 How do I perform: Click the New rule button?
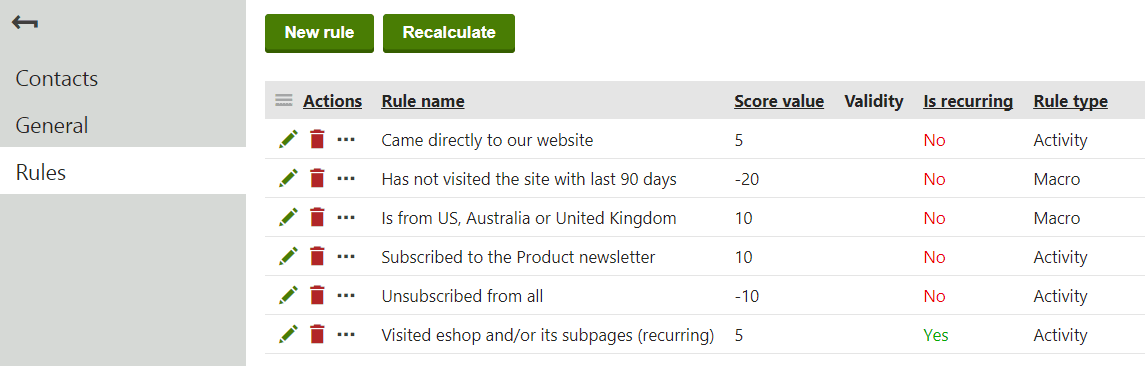[x=319, y=33]
